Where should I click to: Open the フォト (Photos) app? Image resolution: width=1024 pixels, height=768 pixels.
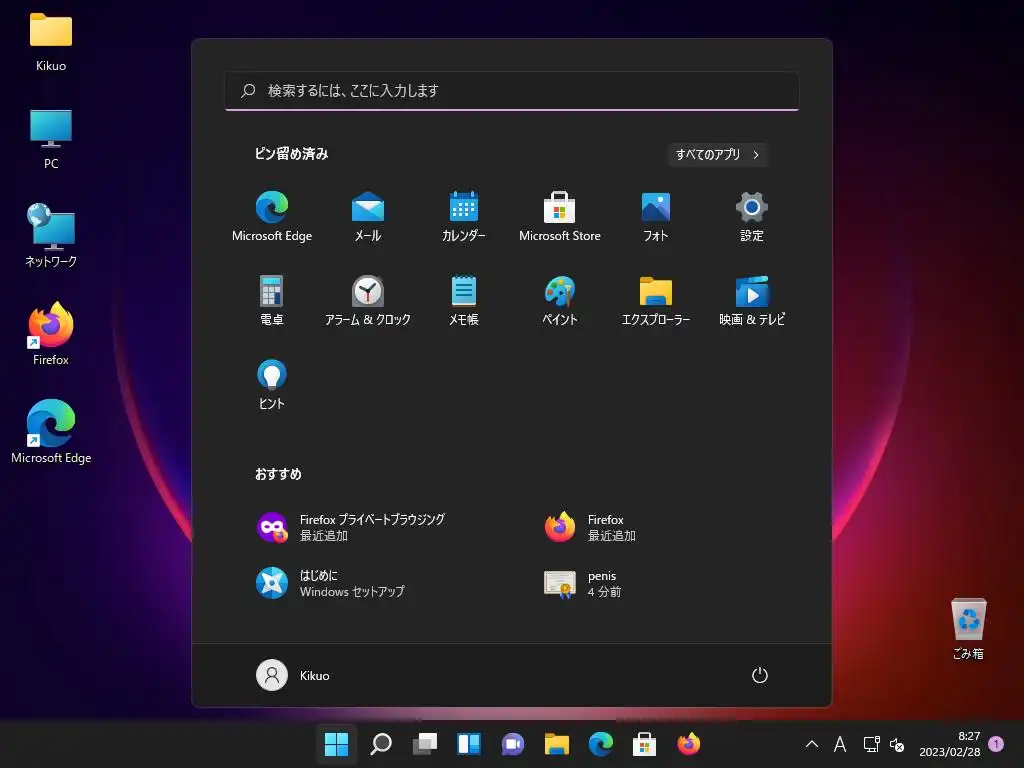click(656, 216)
